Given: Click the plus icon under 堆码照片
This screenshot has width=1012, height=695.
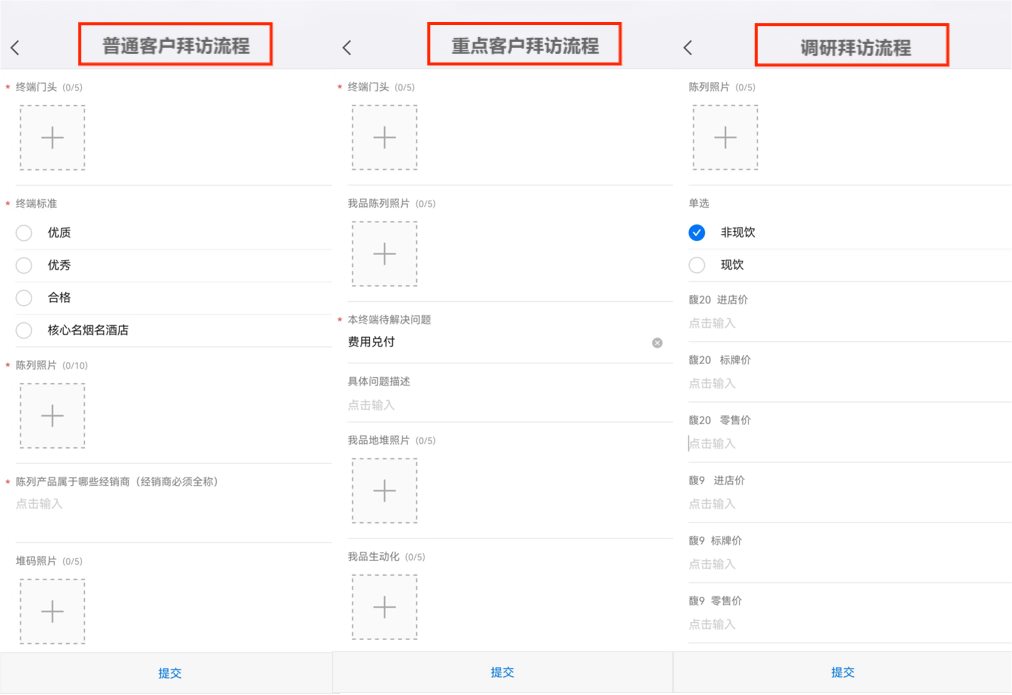Looking at the screenshot, I should coord(52,612).
